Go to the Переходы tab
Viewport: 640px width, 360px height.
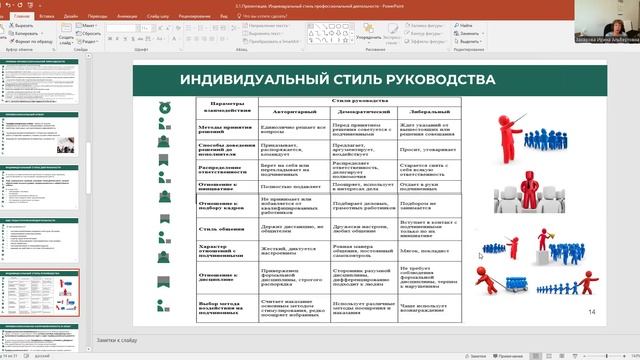click(98, 16)
